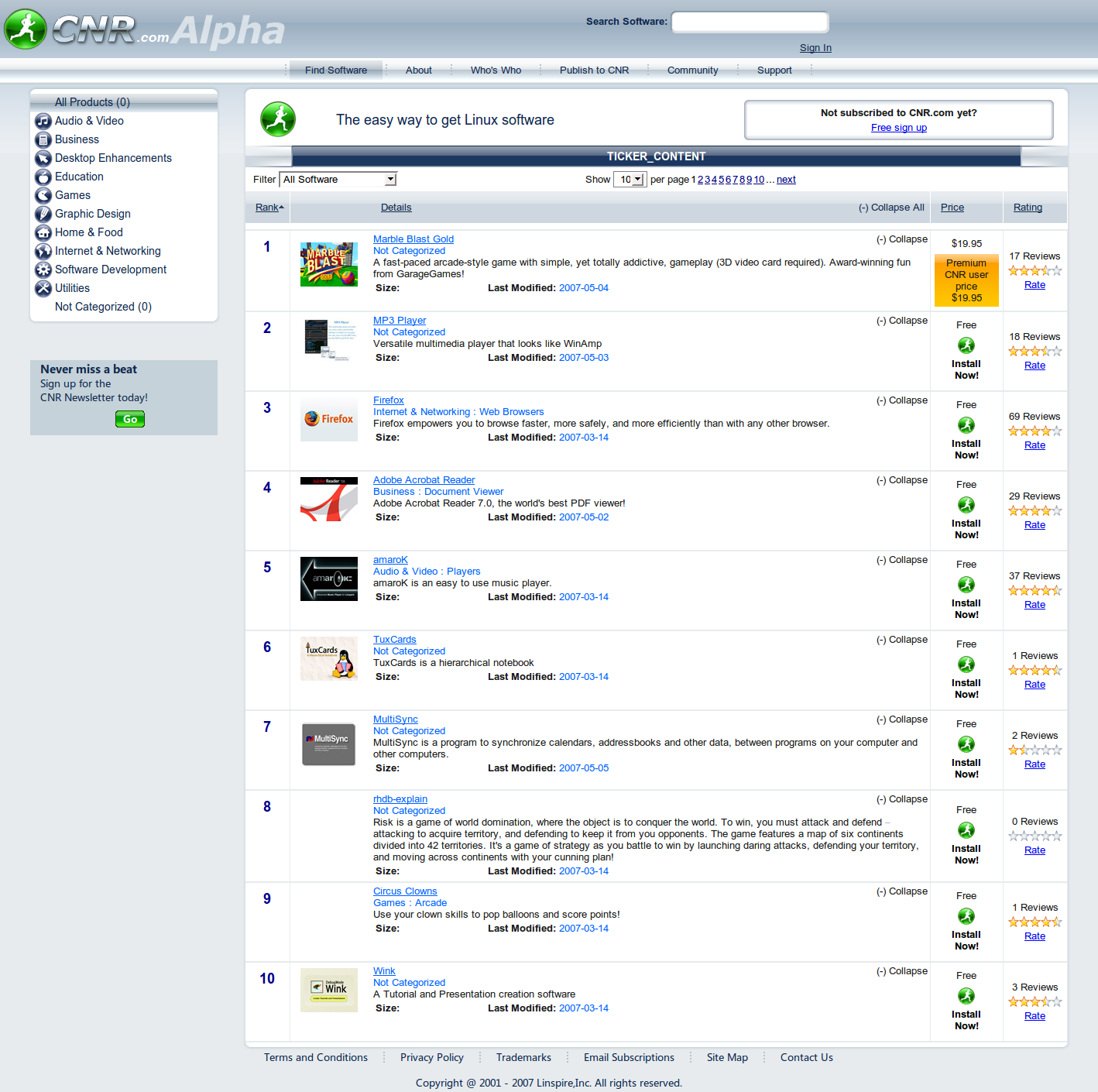This screenshot has height=1092, width=1098.
Task: Click the Sign In link
Action: click(x=815, y=48)
